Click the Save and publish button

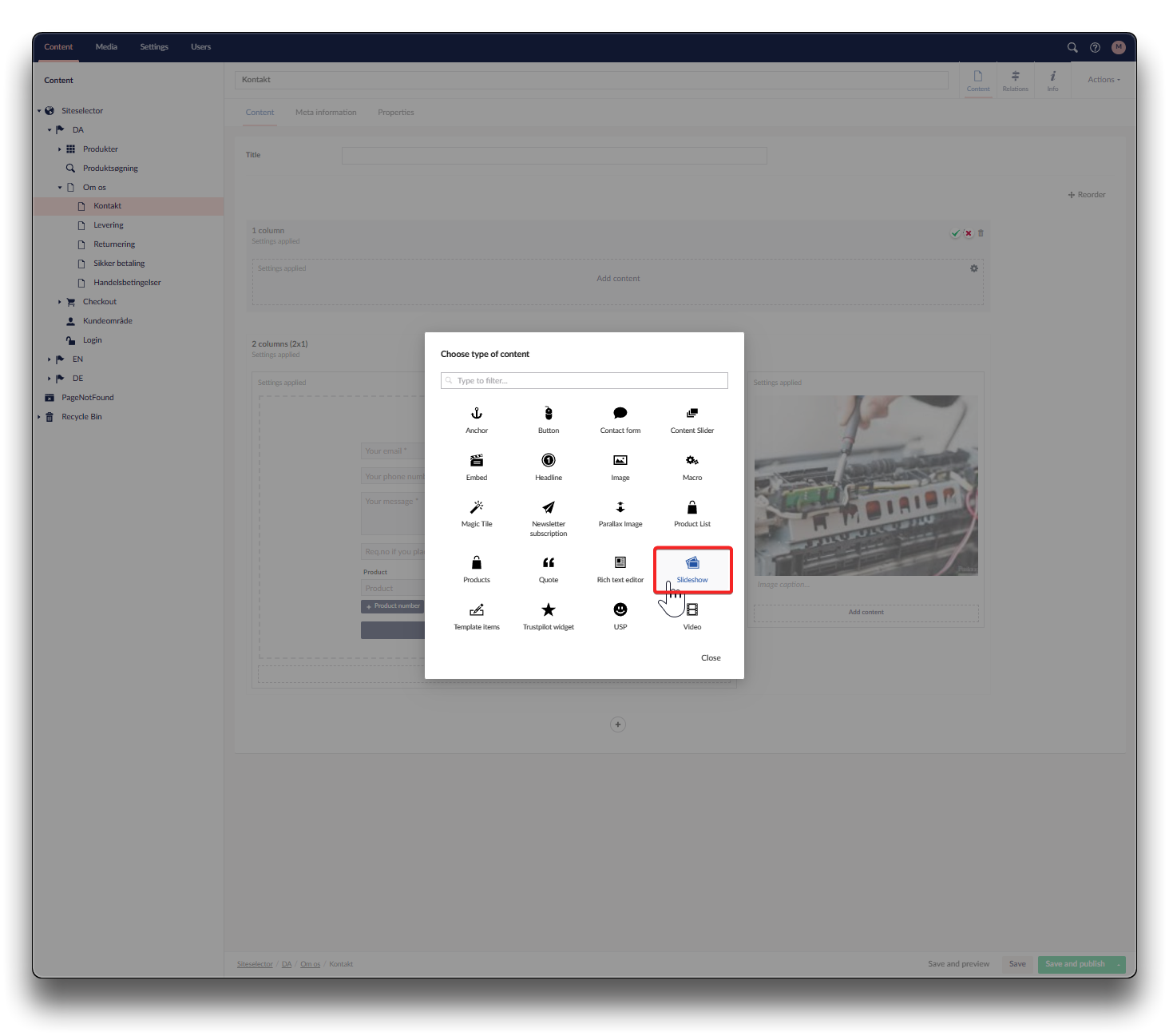[1075, 964]
